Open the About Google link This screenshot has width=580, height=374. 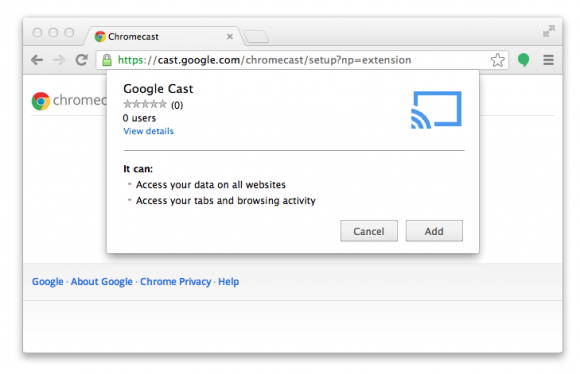click(102, 282)
